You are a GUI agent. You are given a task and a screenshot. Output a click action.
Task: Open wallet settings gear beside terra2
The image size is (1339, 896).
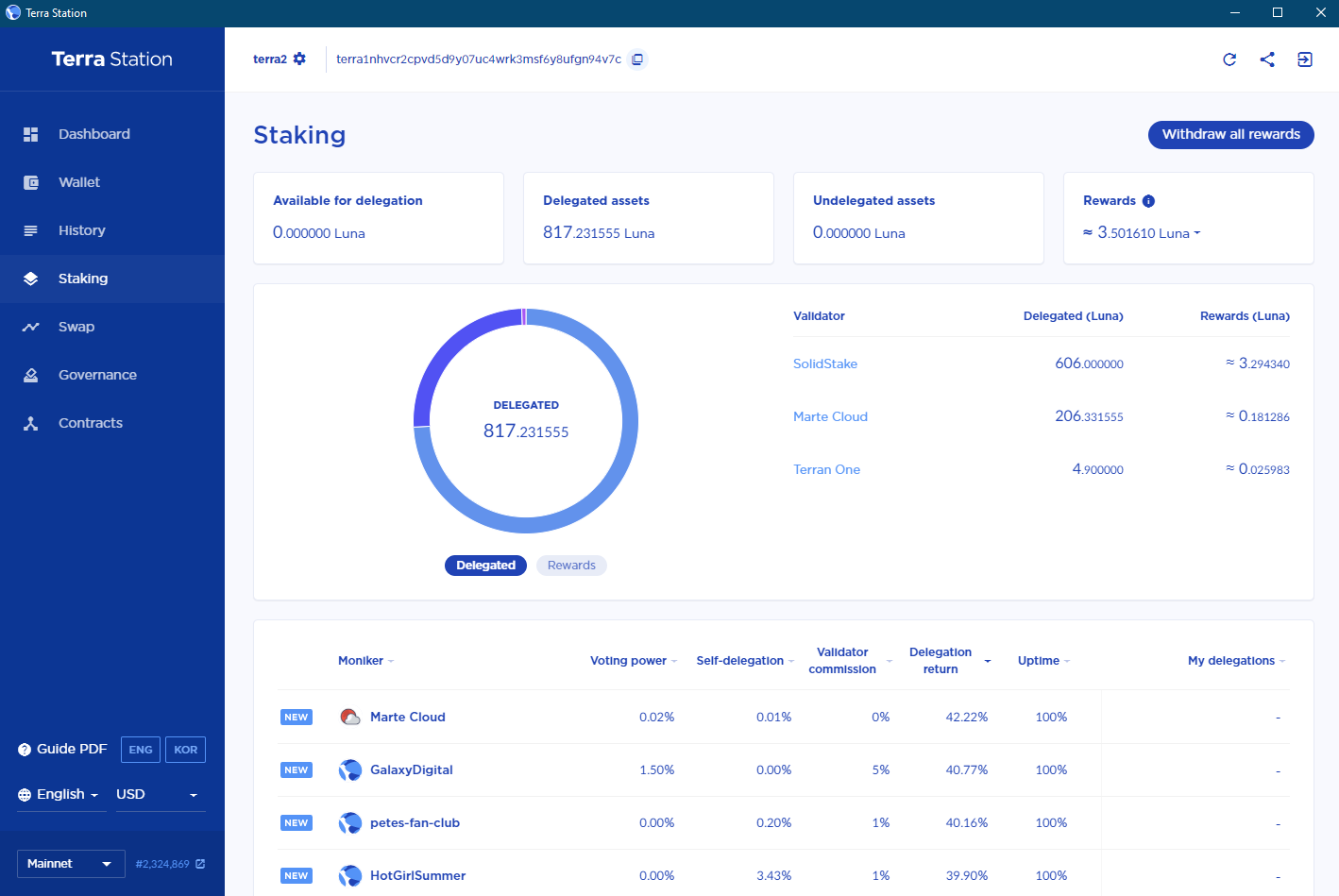(299, 59)
